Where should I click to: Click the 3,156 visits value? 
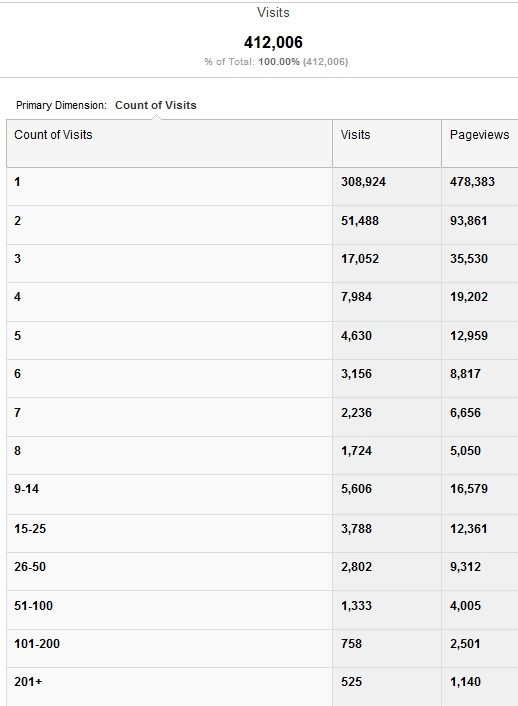click(356, 374)
